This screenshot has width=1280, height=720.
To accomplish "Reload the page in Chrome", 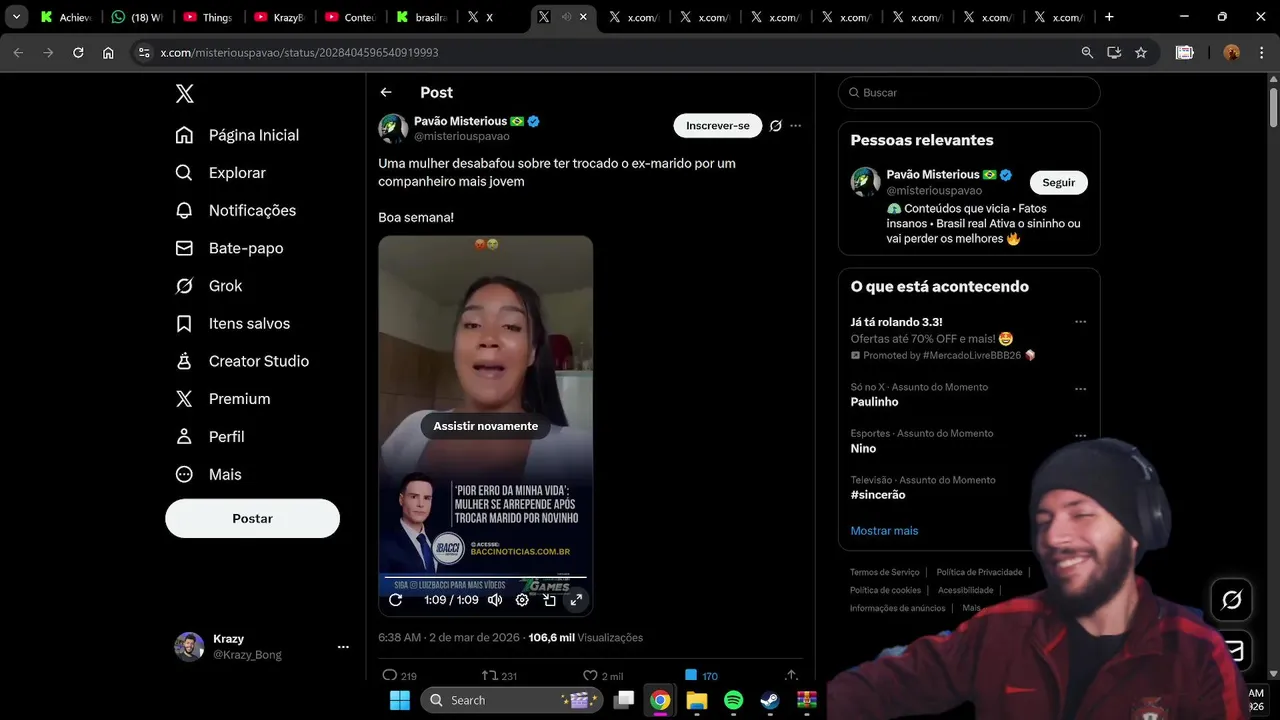I will tap(78, 52).
